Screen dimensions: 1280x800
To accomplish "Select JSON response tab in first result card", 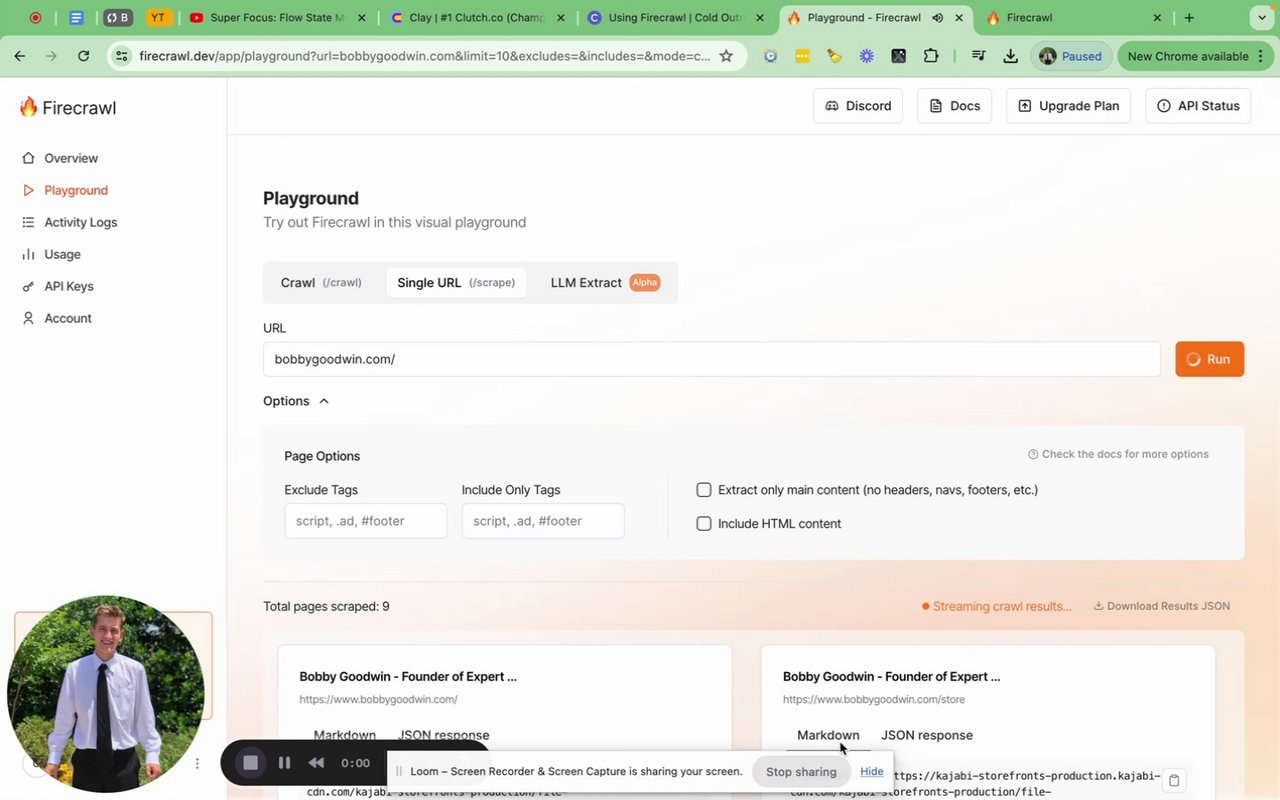I will (x=444, y=735).
